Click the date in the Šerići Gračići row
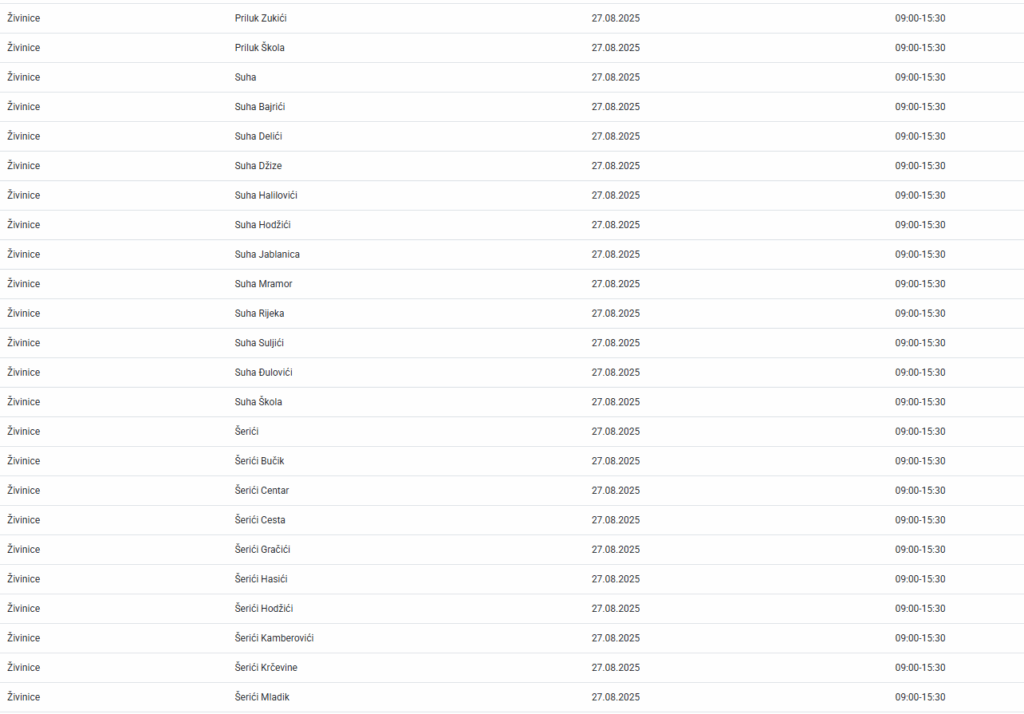Image resolution: width=1024 pixels, height=714 pixels. (x=615, y=549)
